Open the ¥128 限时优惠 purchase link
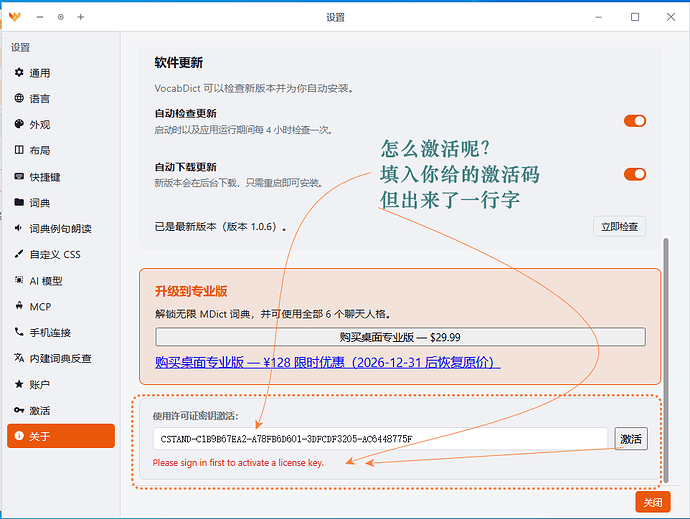Screen dimensions: 690x519 click(x=327, y=362)
